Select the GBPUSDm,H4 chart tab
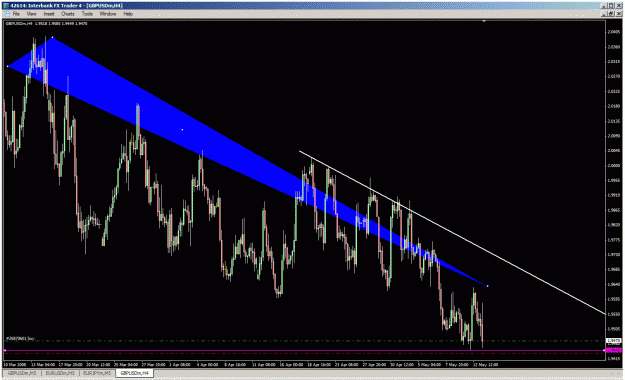Viewport: 625px width, 380px height. [x=135, y=373]
